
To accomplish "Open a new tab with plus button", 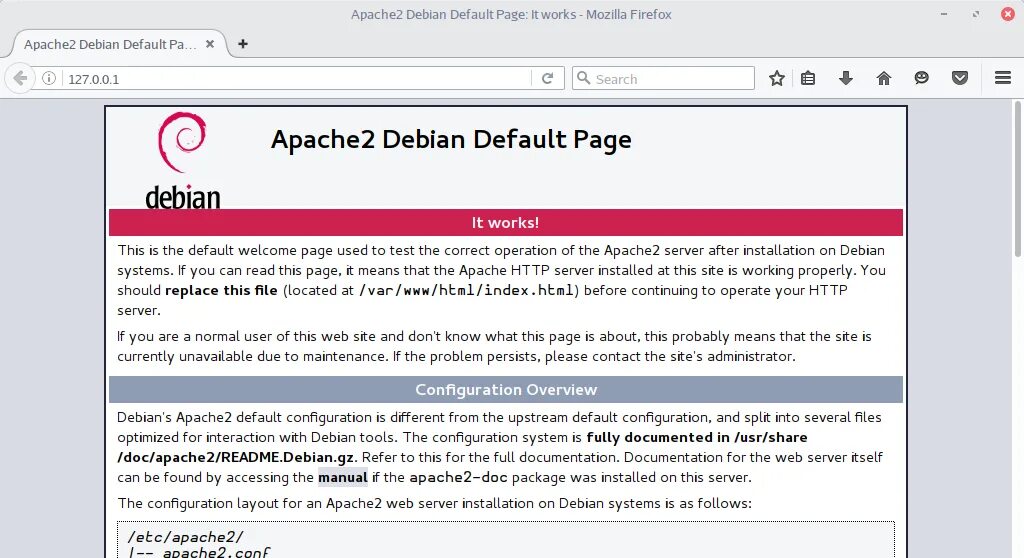I will (243, 44).
